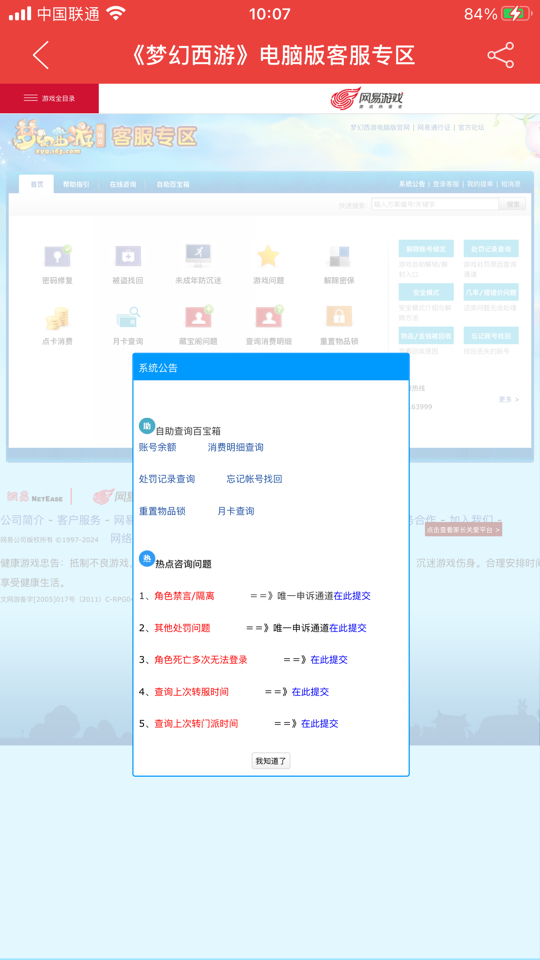Image resolution: width=540 pixels, height=960 pixels.
Task: Open 系统公告 in the top right nav
Action: (x=411, y=184)
